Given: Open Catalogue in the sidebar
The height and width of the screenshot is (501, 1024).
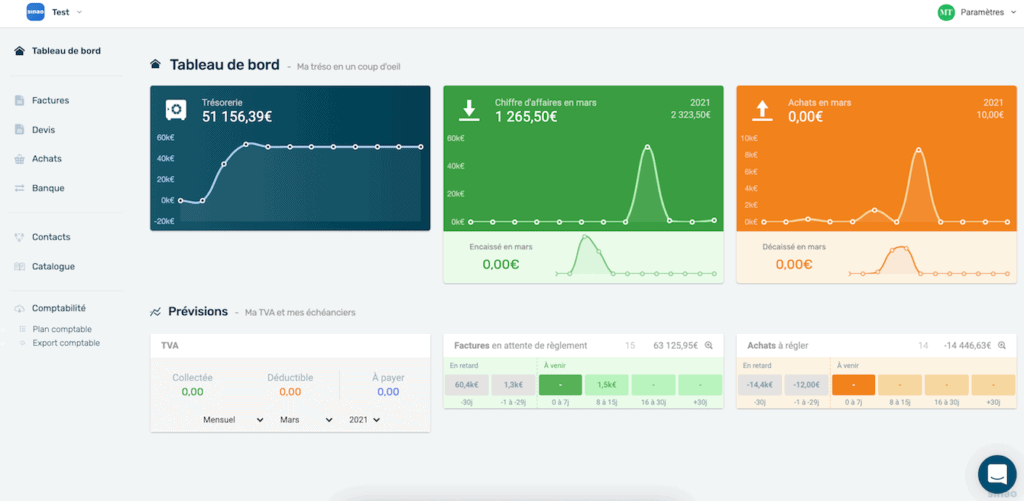Looking at the screenshot, I should tap(54, 267).
